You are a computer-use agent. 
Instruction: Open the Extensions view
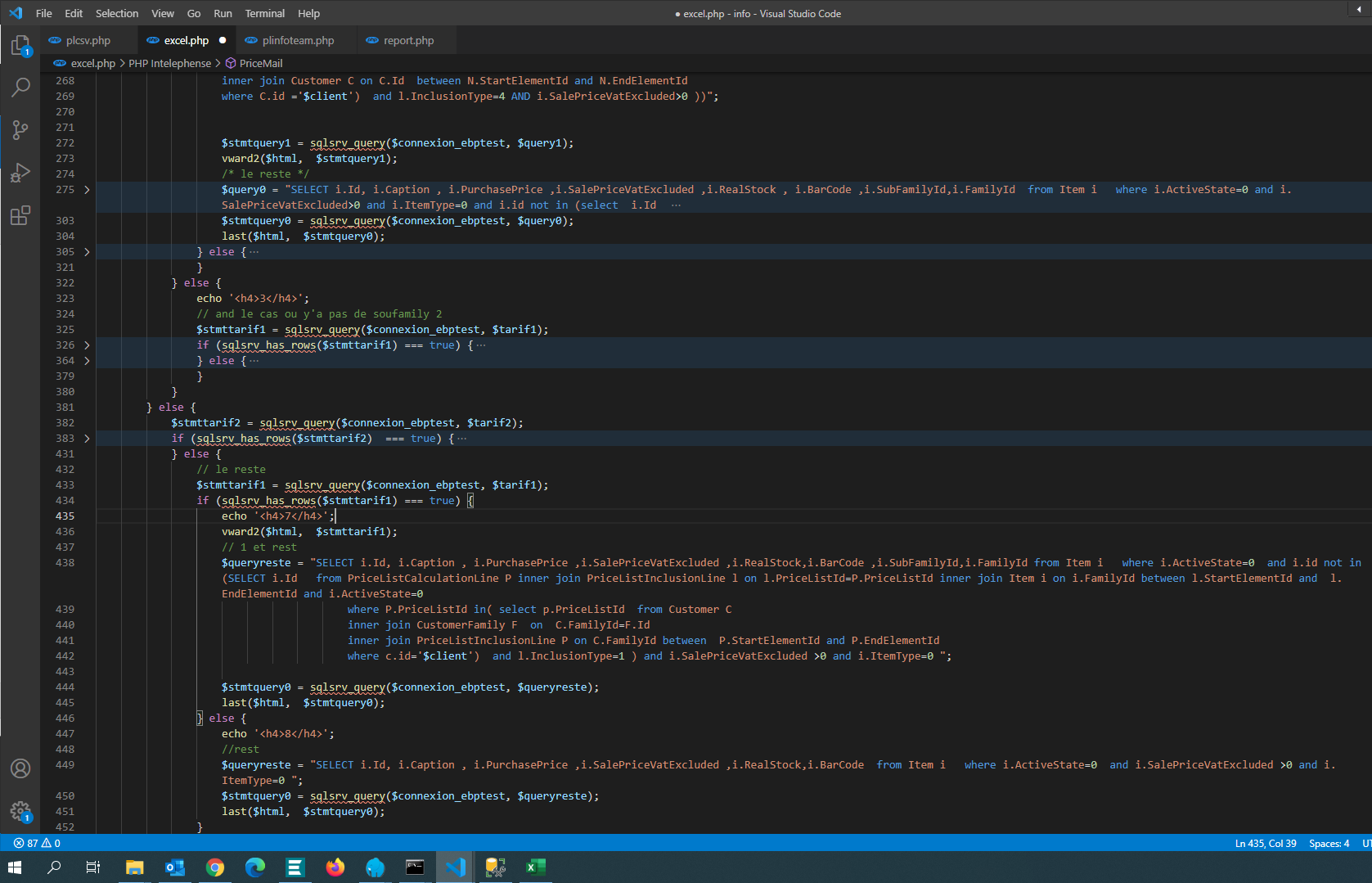point(20,215)
